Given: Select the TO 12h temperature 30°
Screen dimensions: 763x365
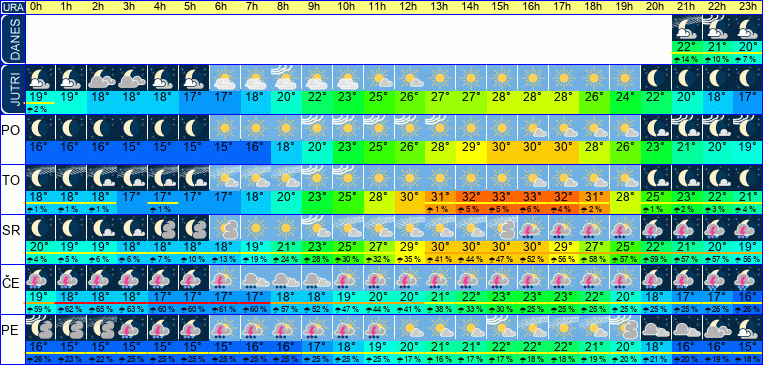Looking at the screenshot, I should pos(409,197).
